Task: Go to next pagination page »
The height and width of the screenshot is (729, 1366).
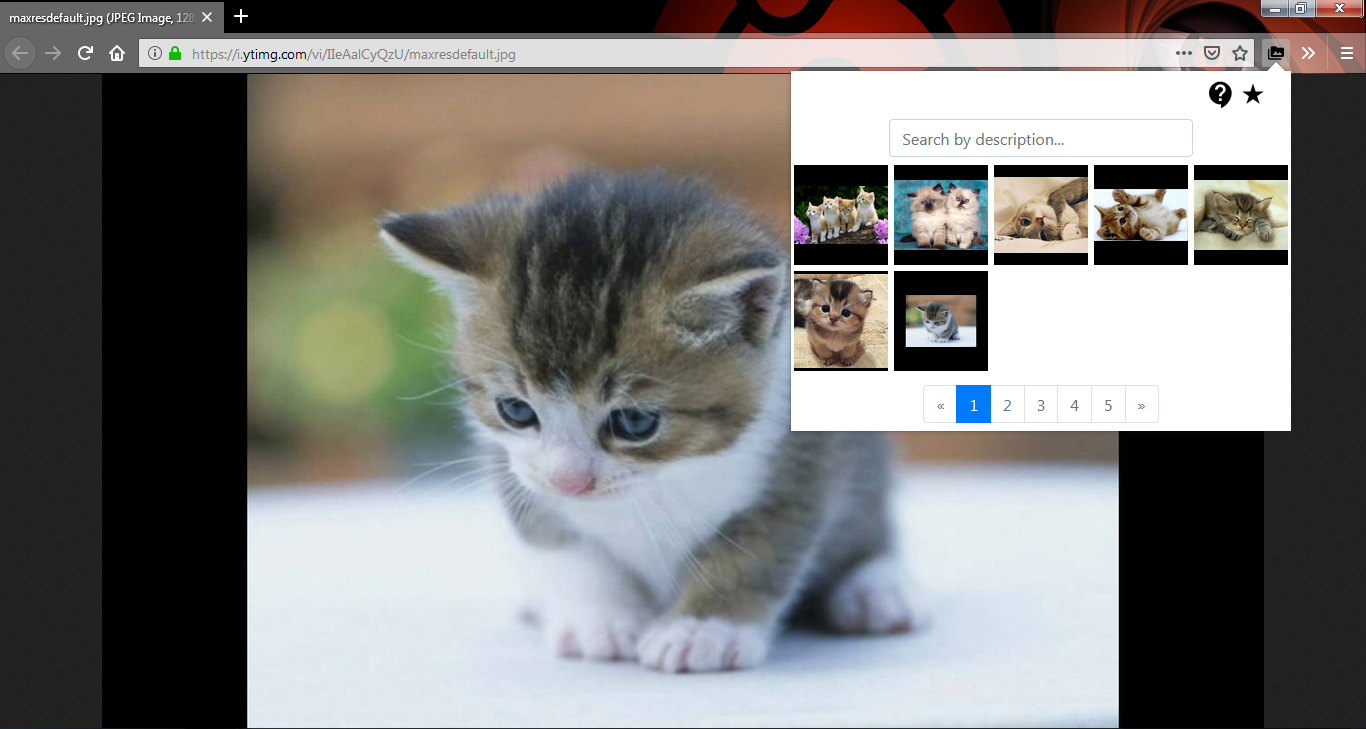Action: click(1141, 404)
